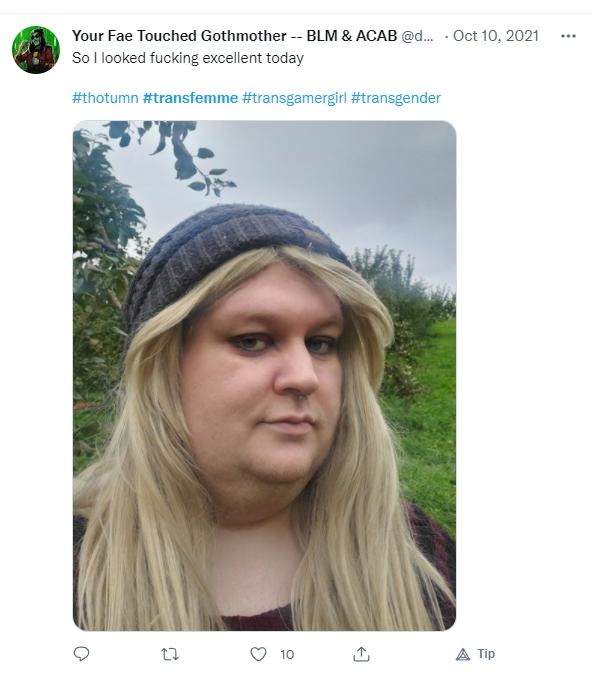Open the #transgamergirl hashtag link

(x=294, y=98)
